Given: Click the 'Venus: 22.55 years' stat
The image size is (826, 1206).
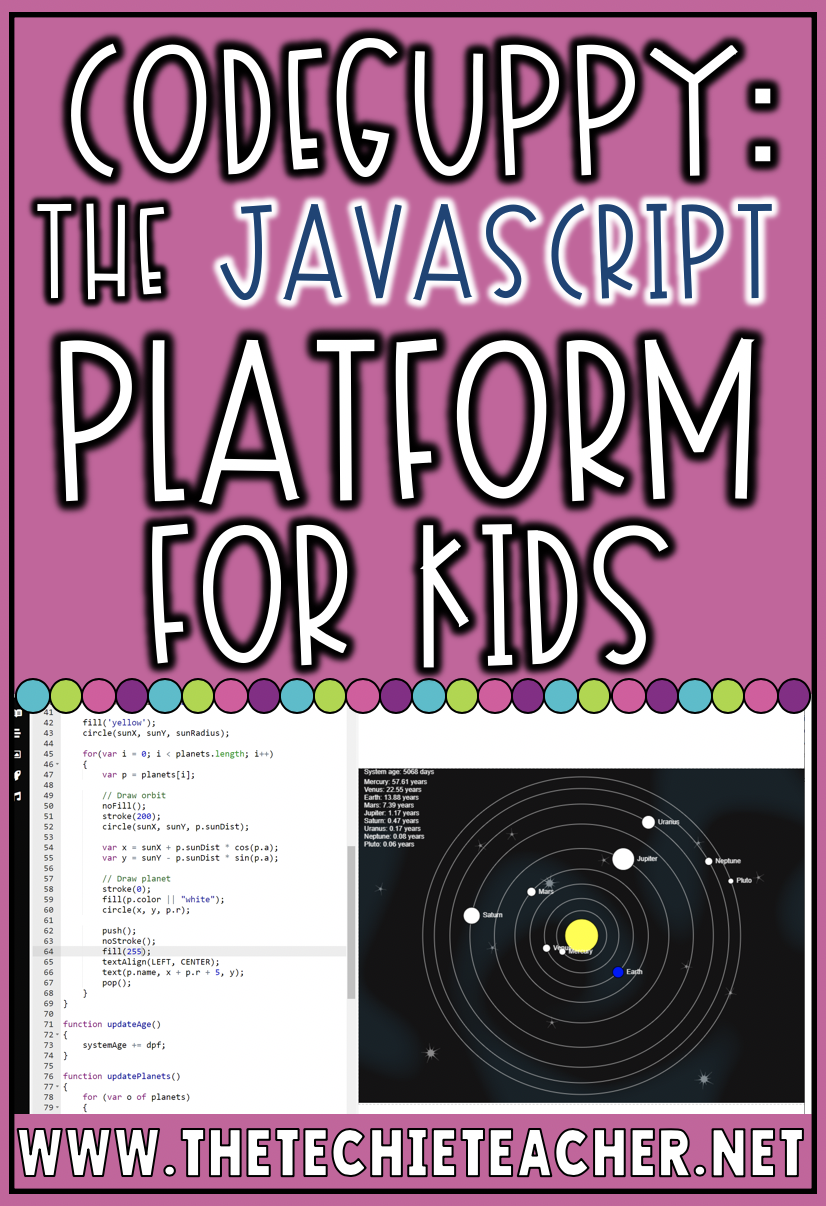Looking at the screenshot, I should [x=393, y=791].
